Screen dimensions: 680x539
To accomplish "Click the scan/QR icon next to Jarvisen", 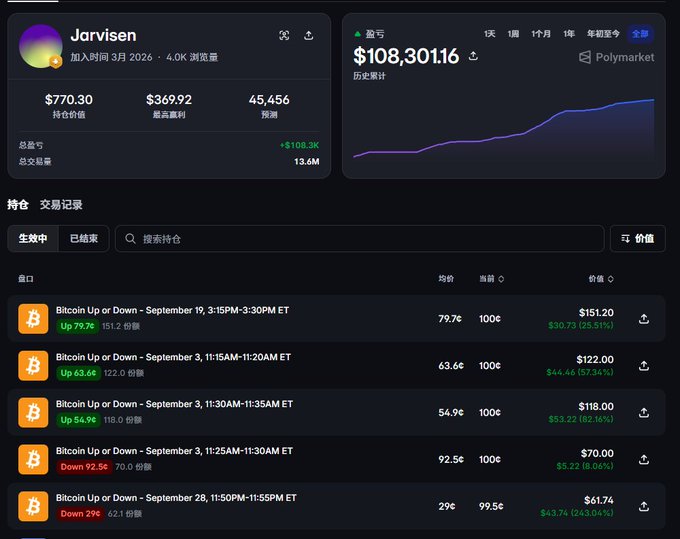I will (284, 35).
